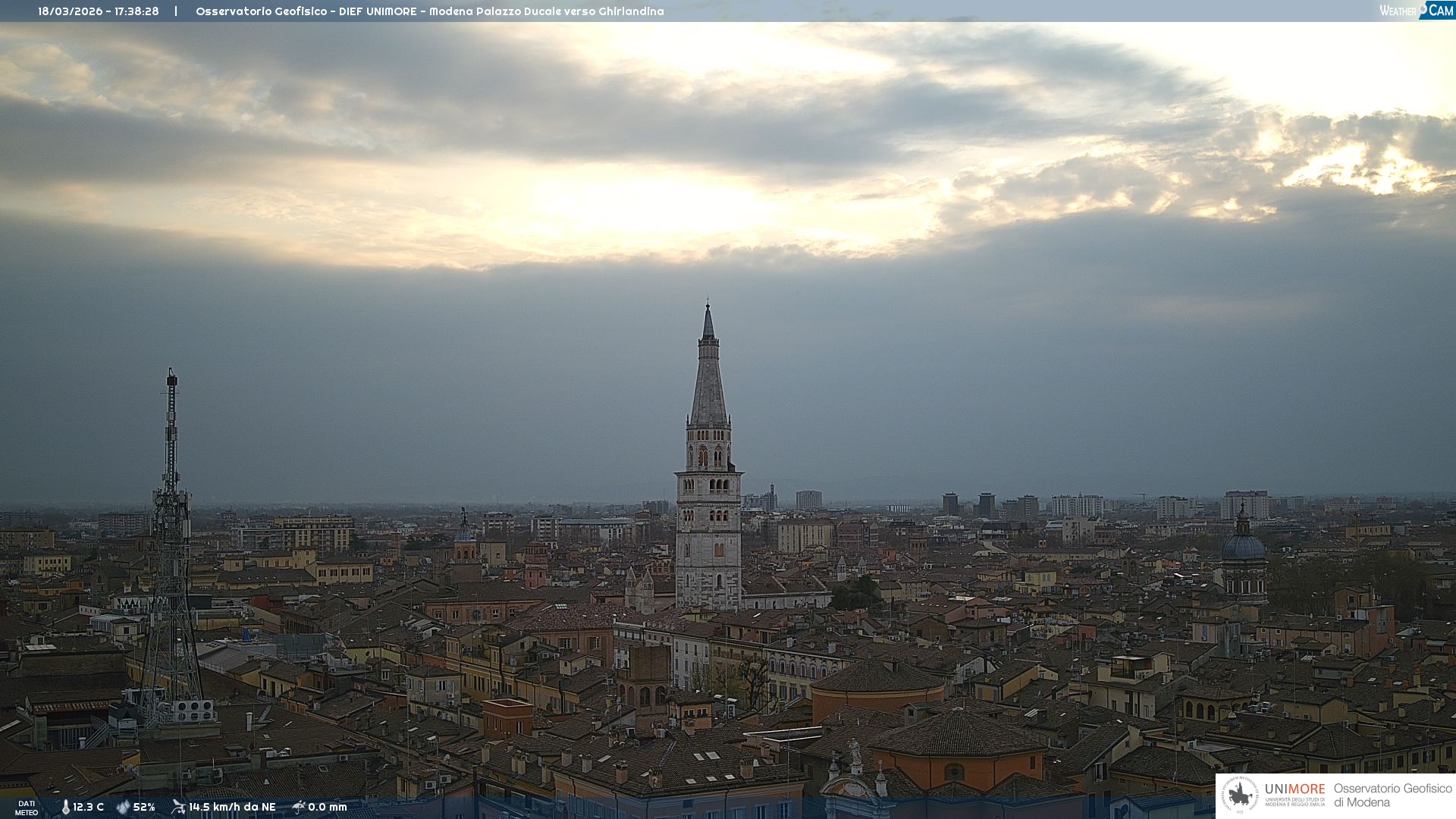Click the thermometer temperature icon
This screenshot has height=819, width=1456.
pos(65,808)
